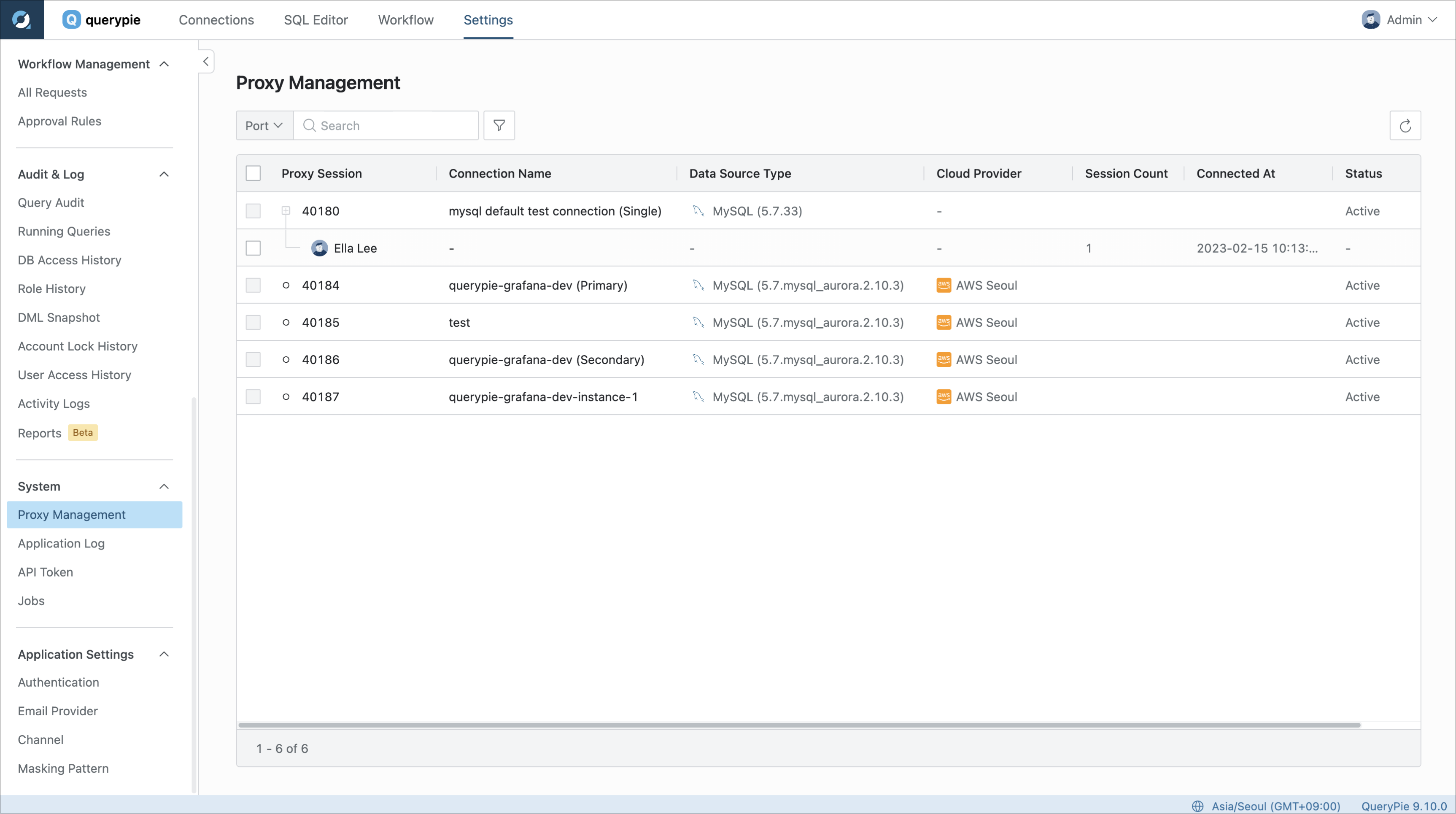The width and height of the screenshot is (1456, 814).
Task: Check the box for proxy session 40185
Action: pos(253,322)
